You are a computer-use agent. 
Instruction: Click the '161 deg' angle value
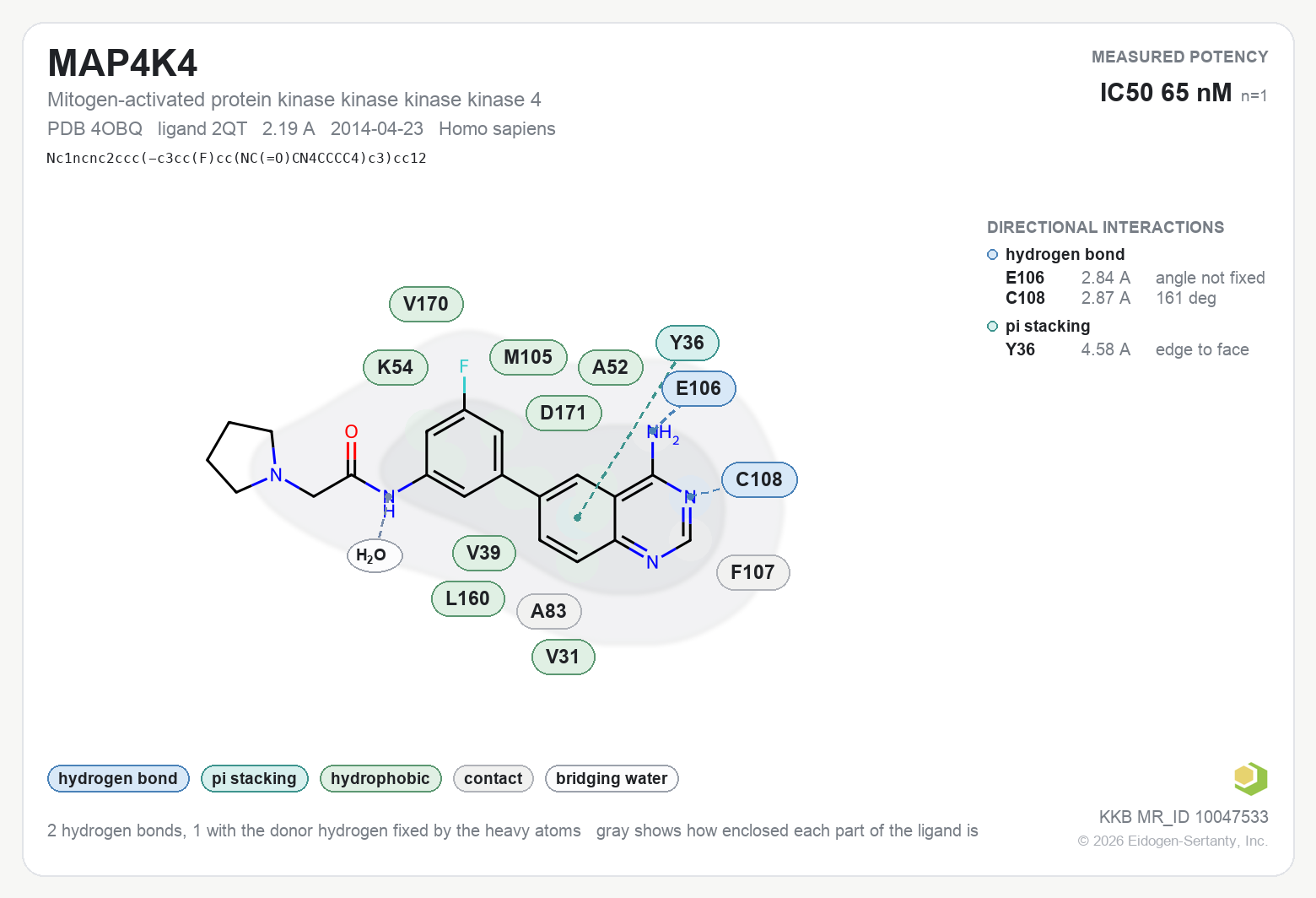(x=1186, y=298)
